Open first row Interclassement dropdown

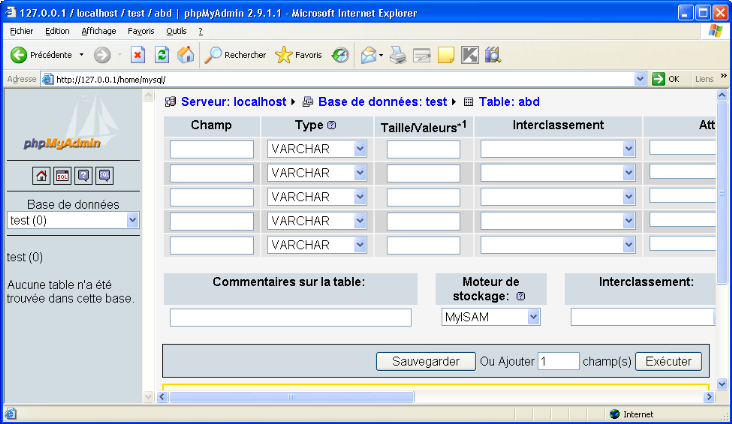click(558, 149)
